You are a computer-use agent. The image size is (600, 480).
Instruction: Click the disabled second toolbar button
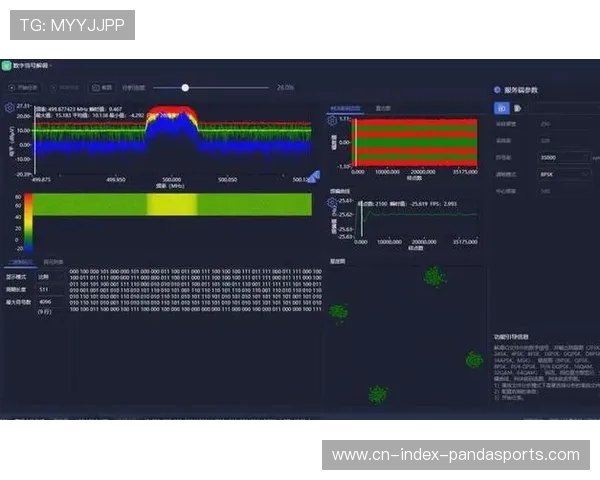(64, 87)
